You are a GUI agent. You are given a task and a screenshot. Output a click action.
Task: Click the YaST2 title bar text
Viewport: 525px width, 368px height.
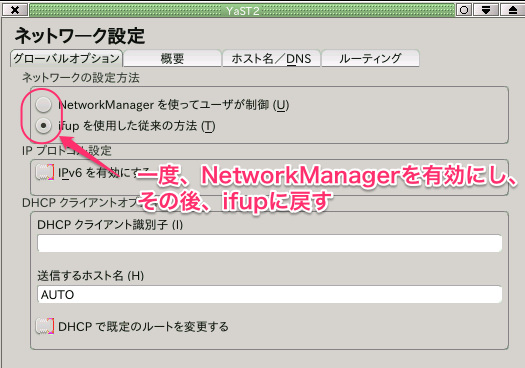pos(242,11)
